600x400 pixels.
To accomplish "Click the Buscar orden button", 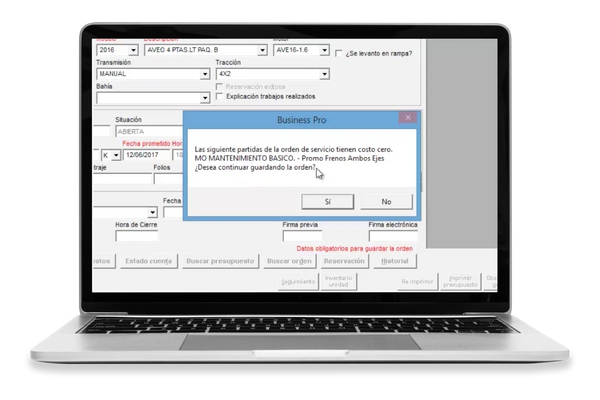I will pos(289,261).
